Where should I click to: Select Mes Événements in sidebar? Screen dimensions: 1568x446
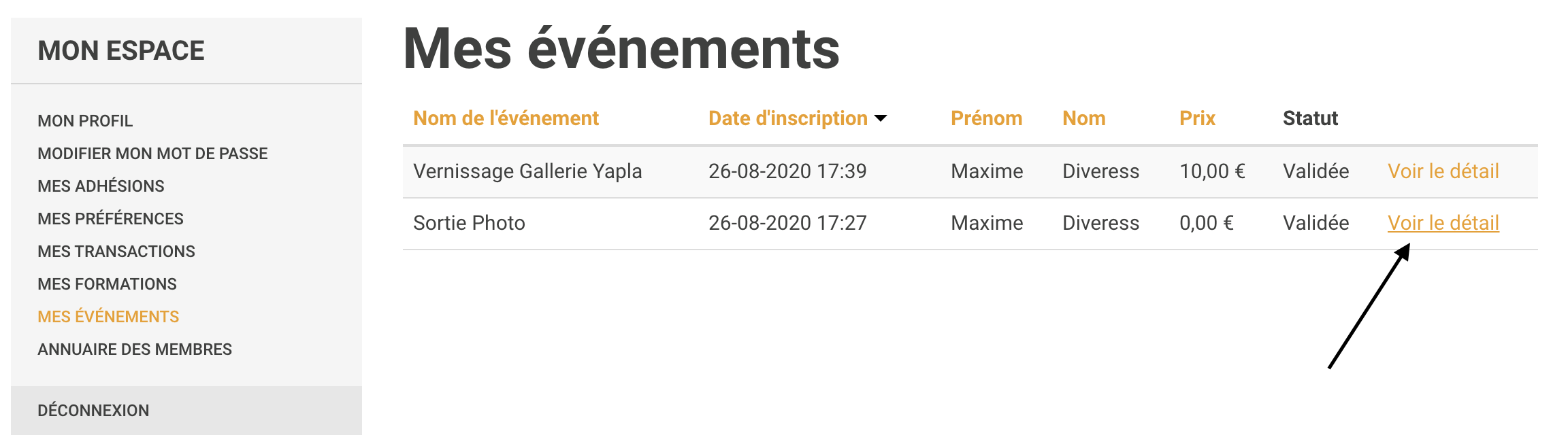[108, 317]
